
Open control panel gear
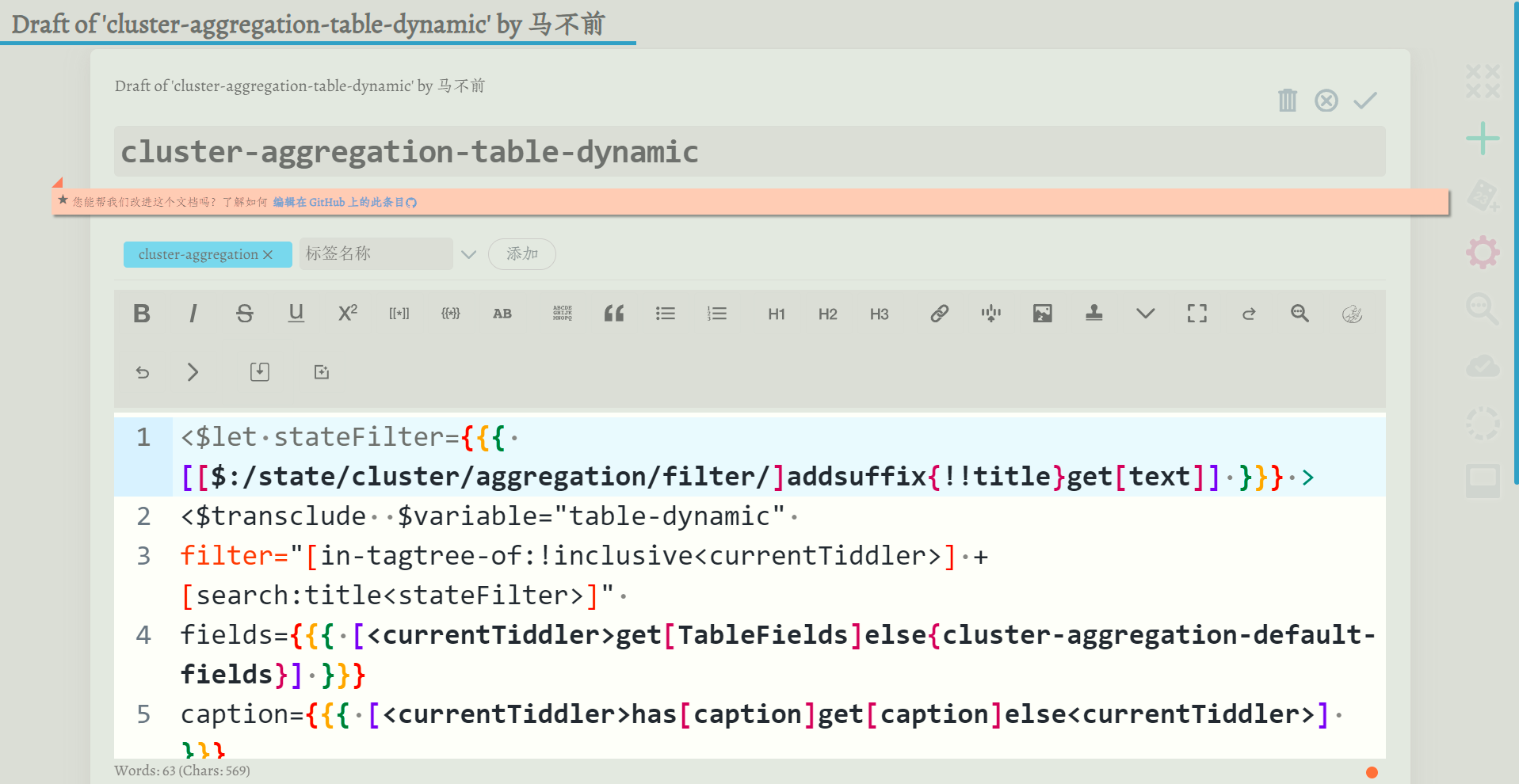point(1483,253)
